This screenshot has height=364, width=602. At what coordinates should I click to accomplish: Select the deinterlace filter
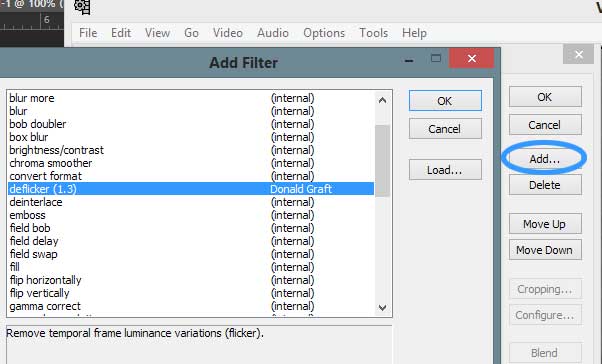point(191,202)
